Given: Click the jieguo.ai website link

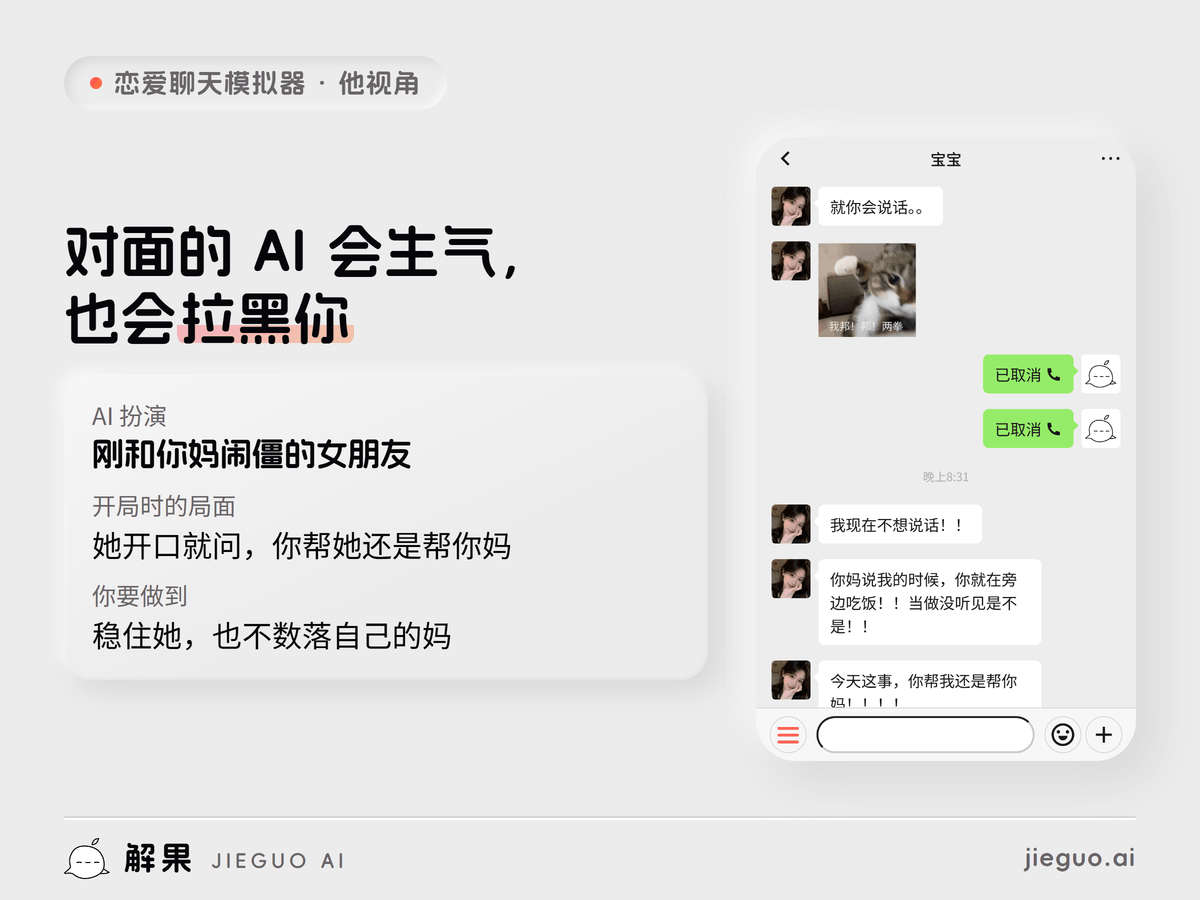Looking at the screenshot, I should (x=1079, y=859).
